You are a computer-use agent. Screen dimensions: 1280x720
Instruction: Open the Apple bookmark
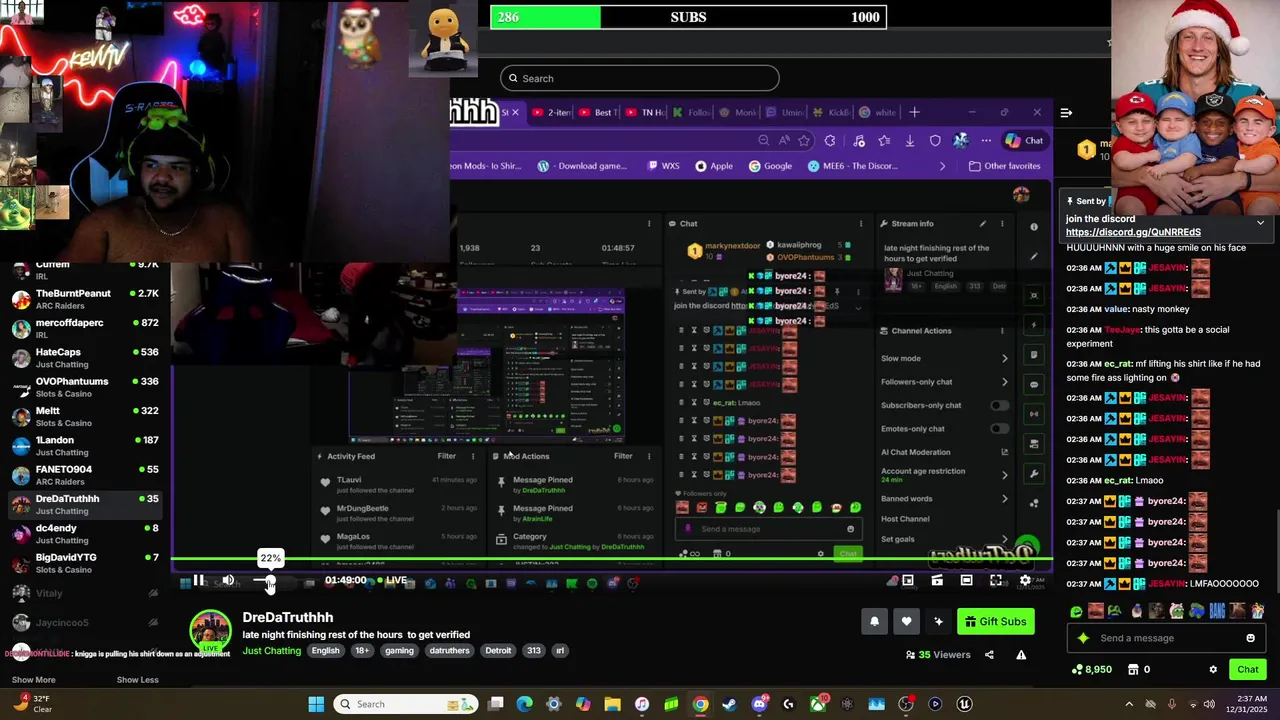tap(714, 166)
